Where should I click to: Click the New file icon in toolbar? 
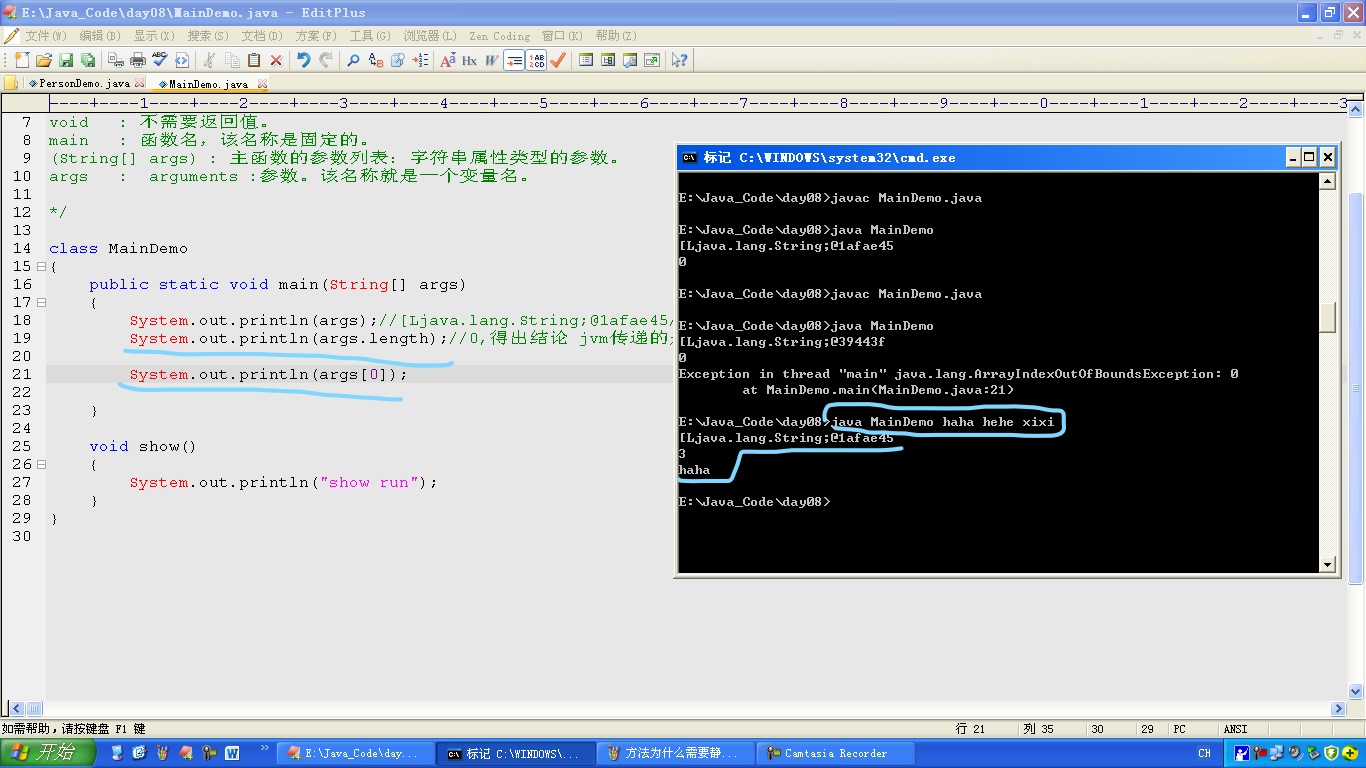(22, 60)
